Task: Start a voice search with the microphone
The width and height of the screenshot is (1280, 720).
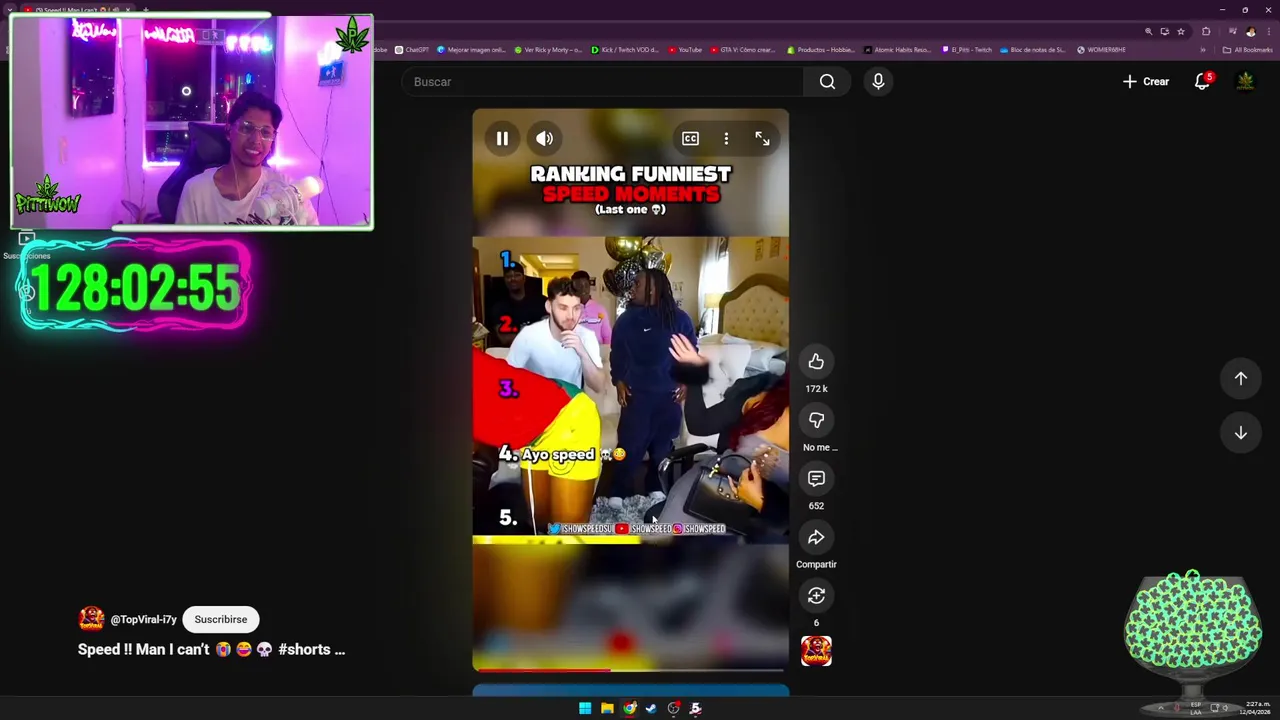Action: click(878, 82)
